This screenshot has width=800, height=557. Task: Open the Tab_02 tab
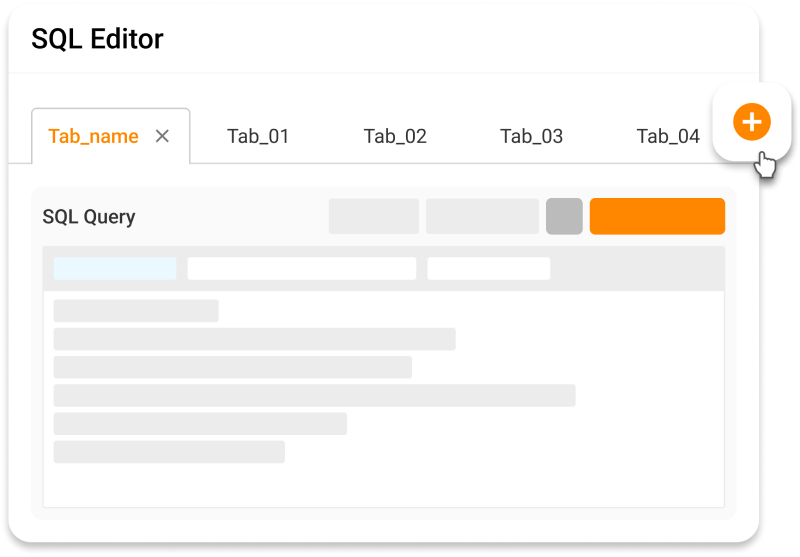[x=395, y=136]
